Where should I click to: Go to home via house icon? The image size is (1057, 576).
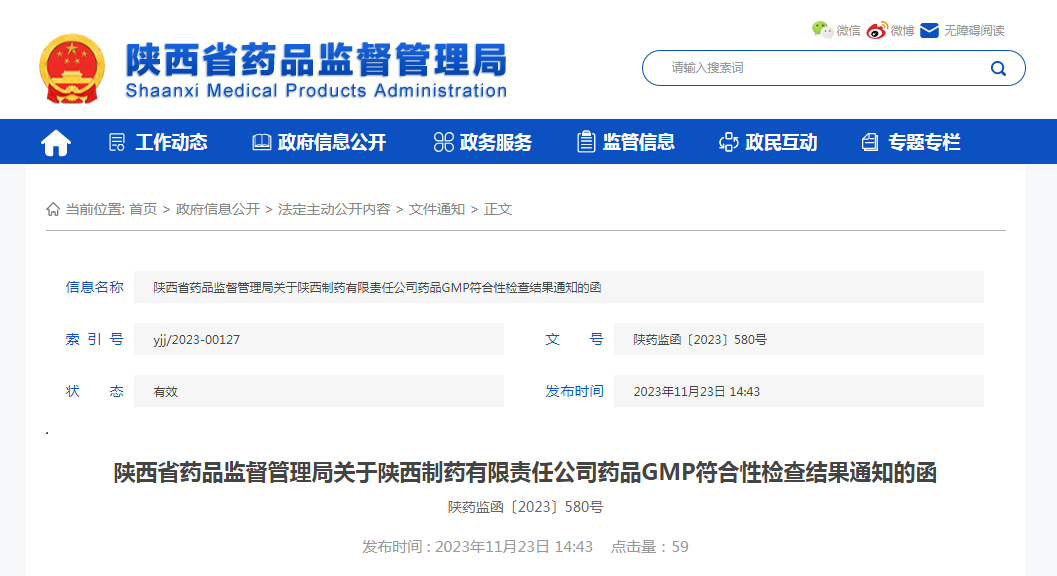[56, 142]
